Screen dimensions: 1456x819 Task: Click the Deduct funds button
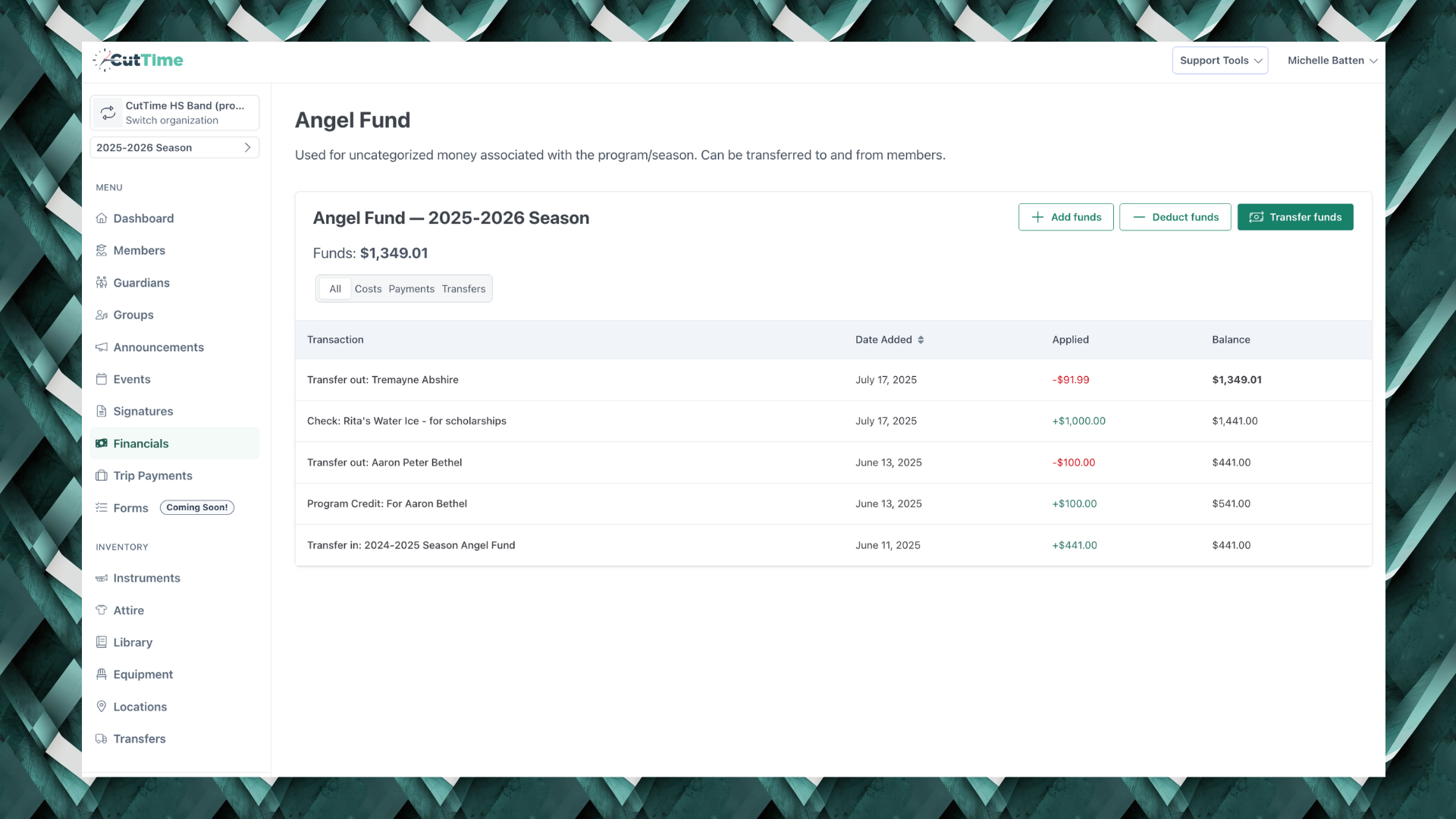[x=1175, y=217]
